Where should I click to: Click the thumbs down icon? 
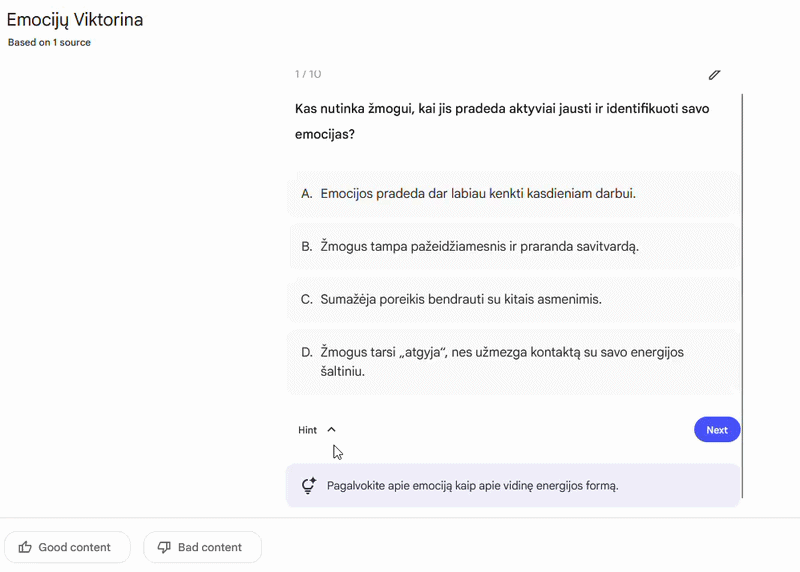tap(164, 547)
